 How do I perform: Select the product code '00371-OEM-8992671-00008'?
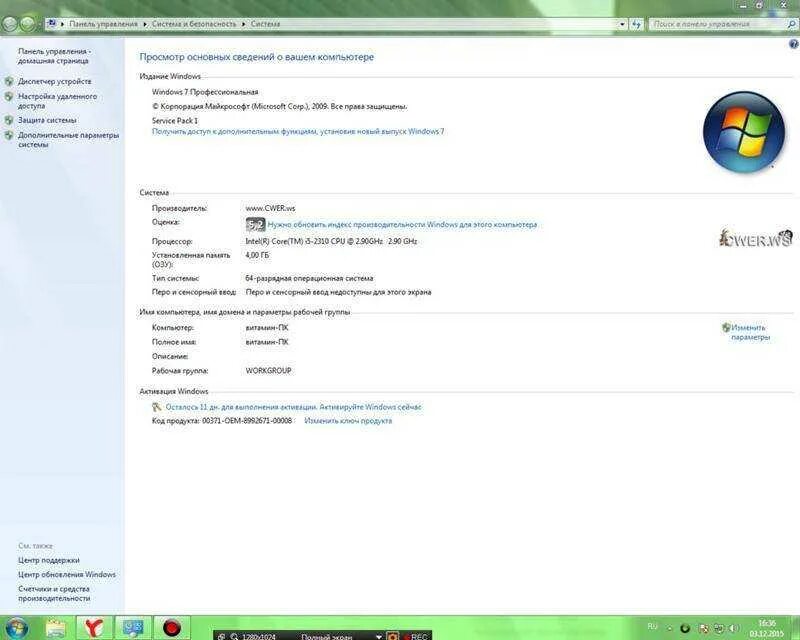(247, 421)
